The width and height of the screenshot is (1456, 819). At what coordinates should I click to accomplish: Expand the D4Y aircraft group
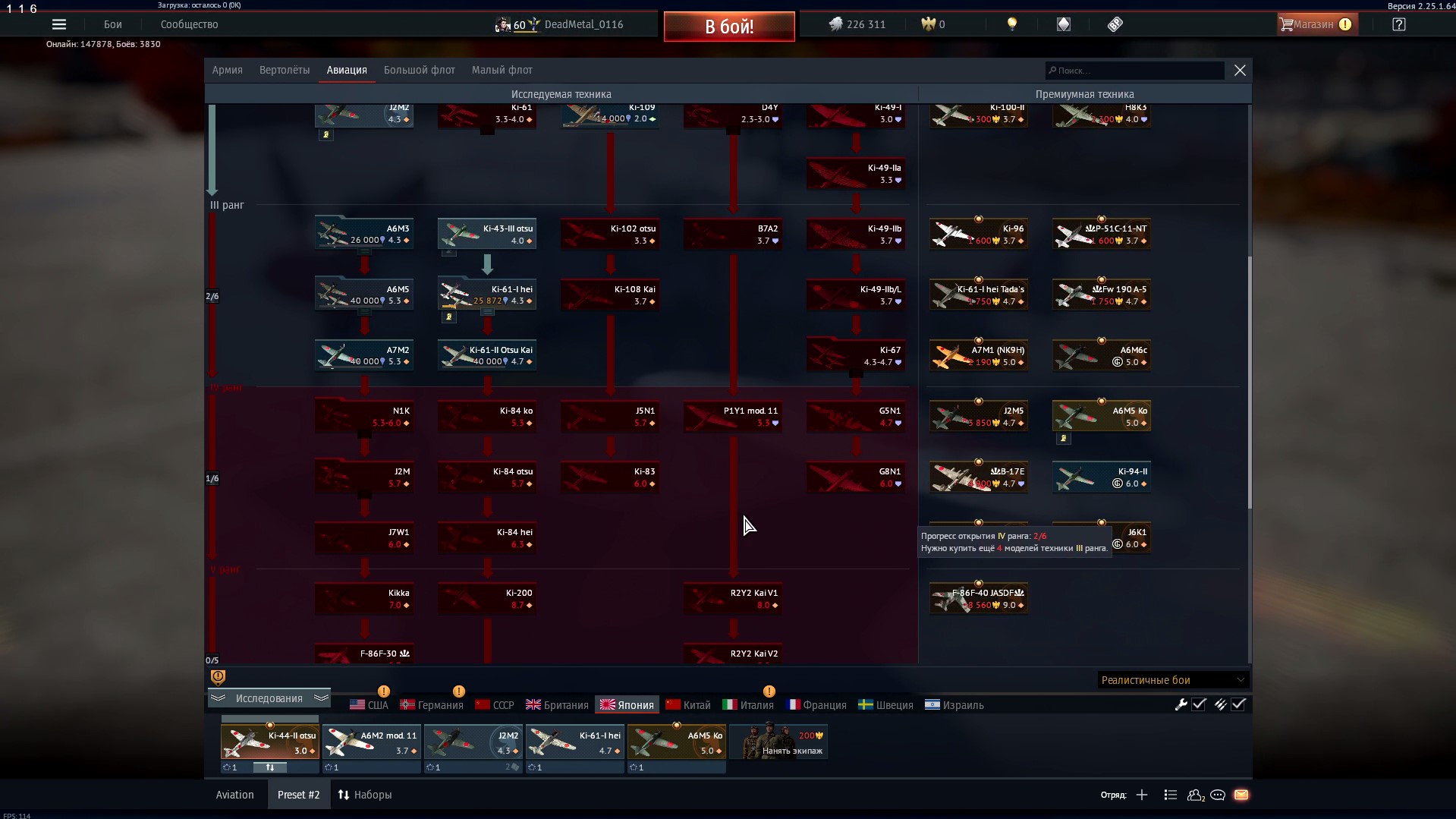point(733,115)
